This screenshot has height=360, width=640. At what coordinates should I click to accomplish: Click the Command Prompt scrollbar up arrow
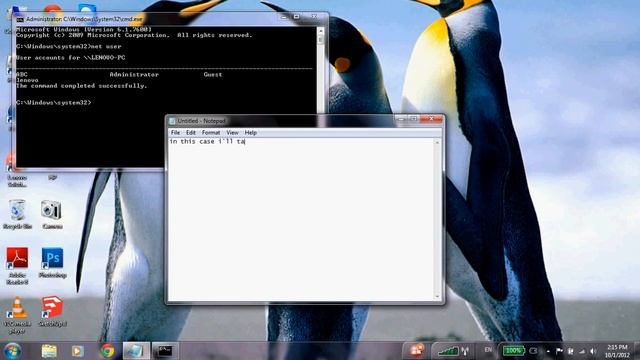[321, 31]
